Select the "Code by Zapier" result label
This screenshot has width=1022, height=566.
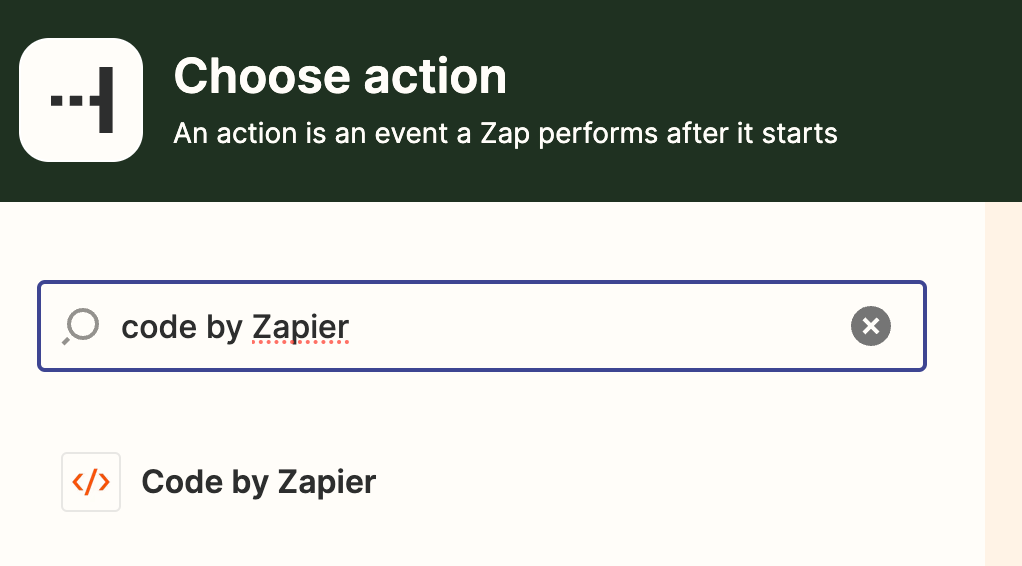pyautogui.click(x=258, y=482)
